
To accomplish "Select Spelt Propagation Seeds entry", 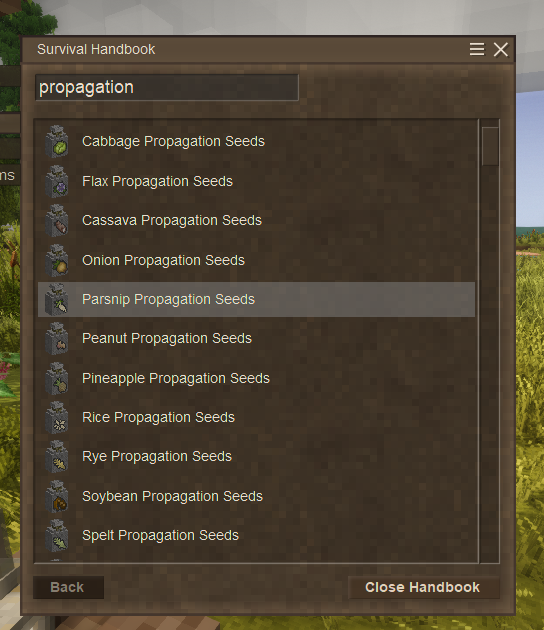I will (256, 536).
